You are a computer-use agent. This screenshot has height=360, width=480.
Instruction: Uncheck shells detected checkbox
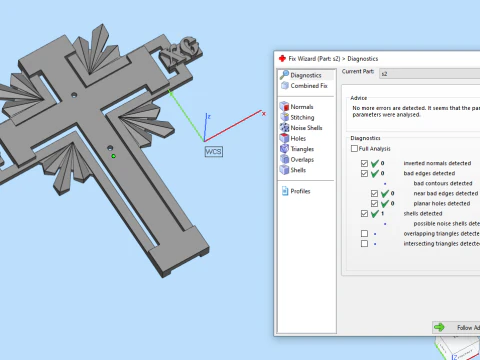[x=364, y=213]
